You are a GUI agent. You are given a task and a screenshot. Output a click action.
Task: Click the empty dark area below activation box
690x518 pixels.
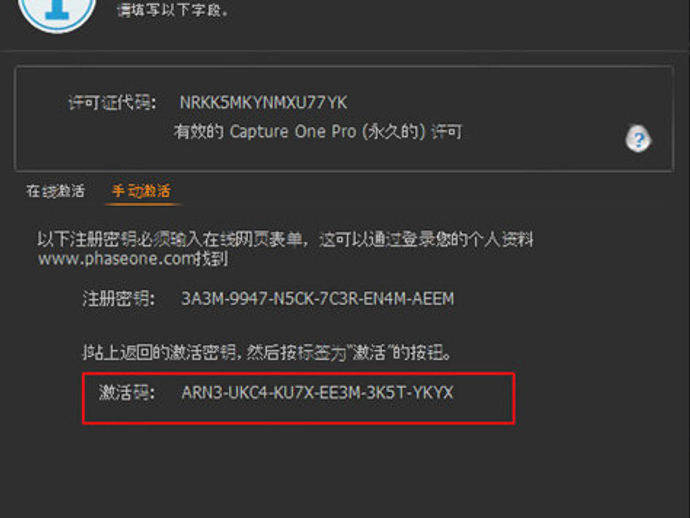click(345, 471)
